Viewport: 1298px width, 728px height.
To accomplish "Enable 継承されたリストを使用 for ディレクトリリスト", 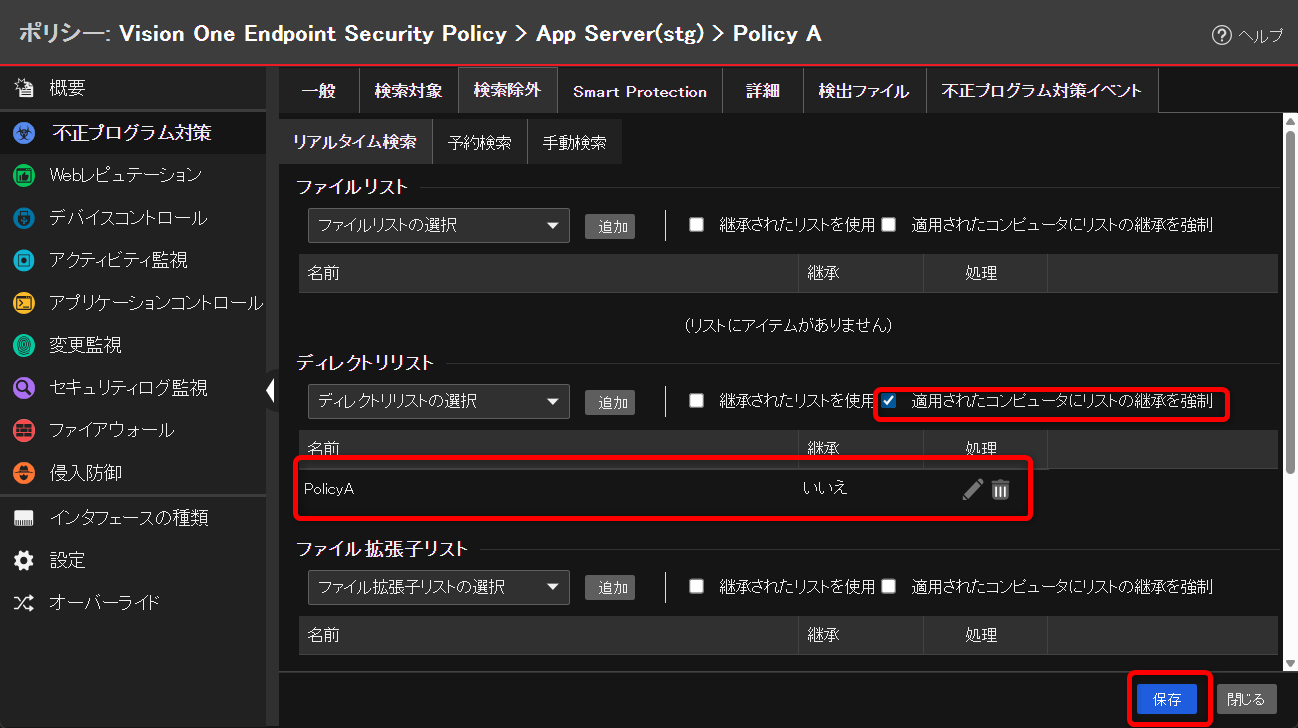I will tap(697, 401).
